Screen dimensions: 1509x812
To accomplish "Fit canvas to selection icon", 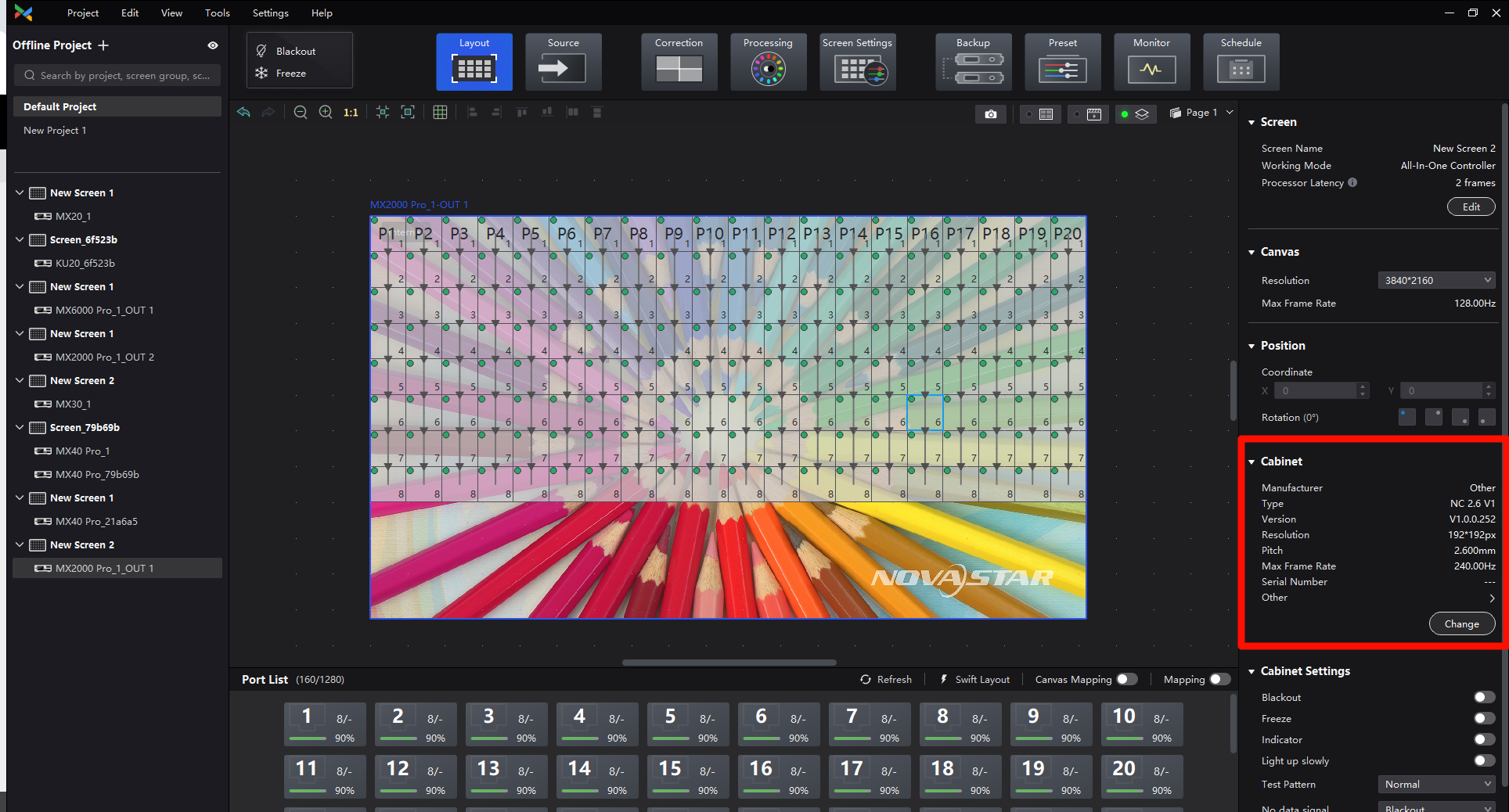I will pos(383,113).
